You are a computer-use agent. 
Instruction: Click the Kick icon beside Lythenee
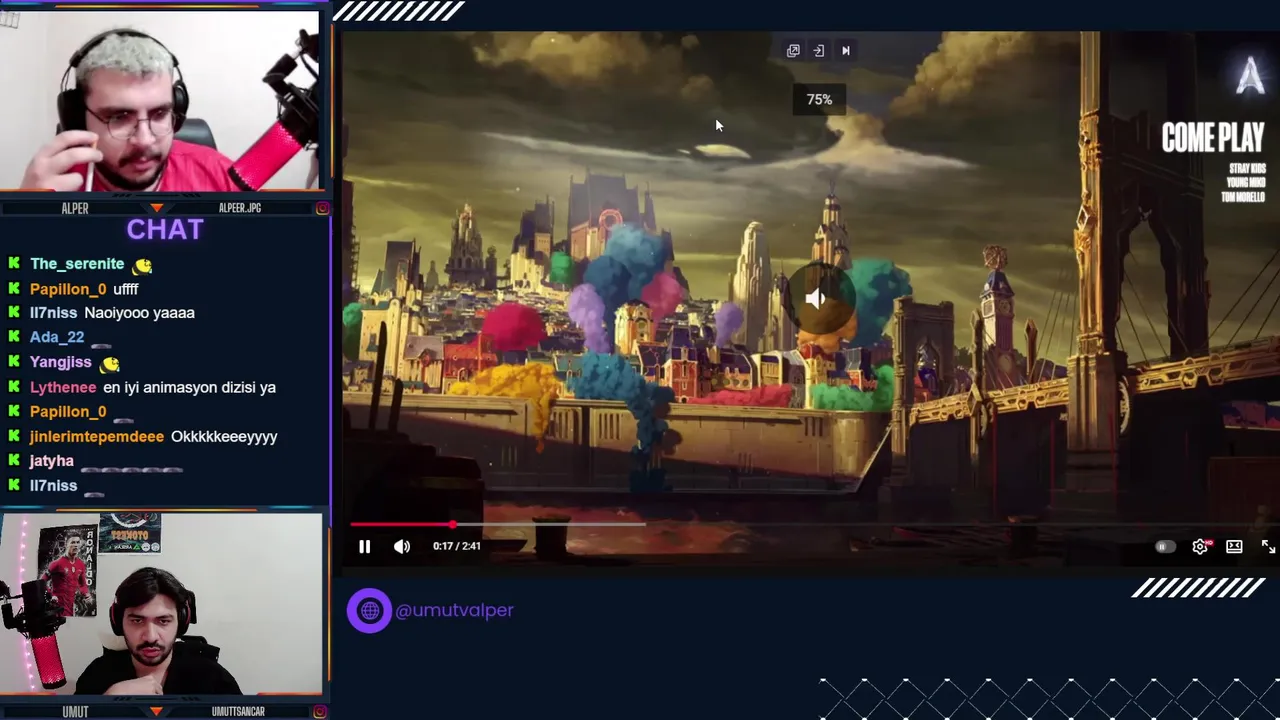(x=14, y=387)
